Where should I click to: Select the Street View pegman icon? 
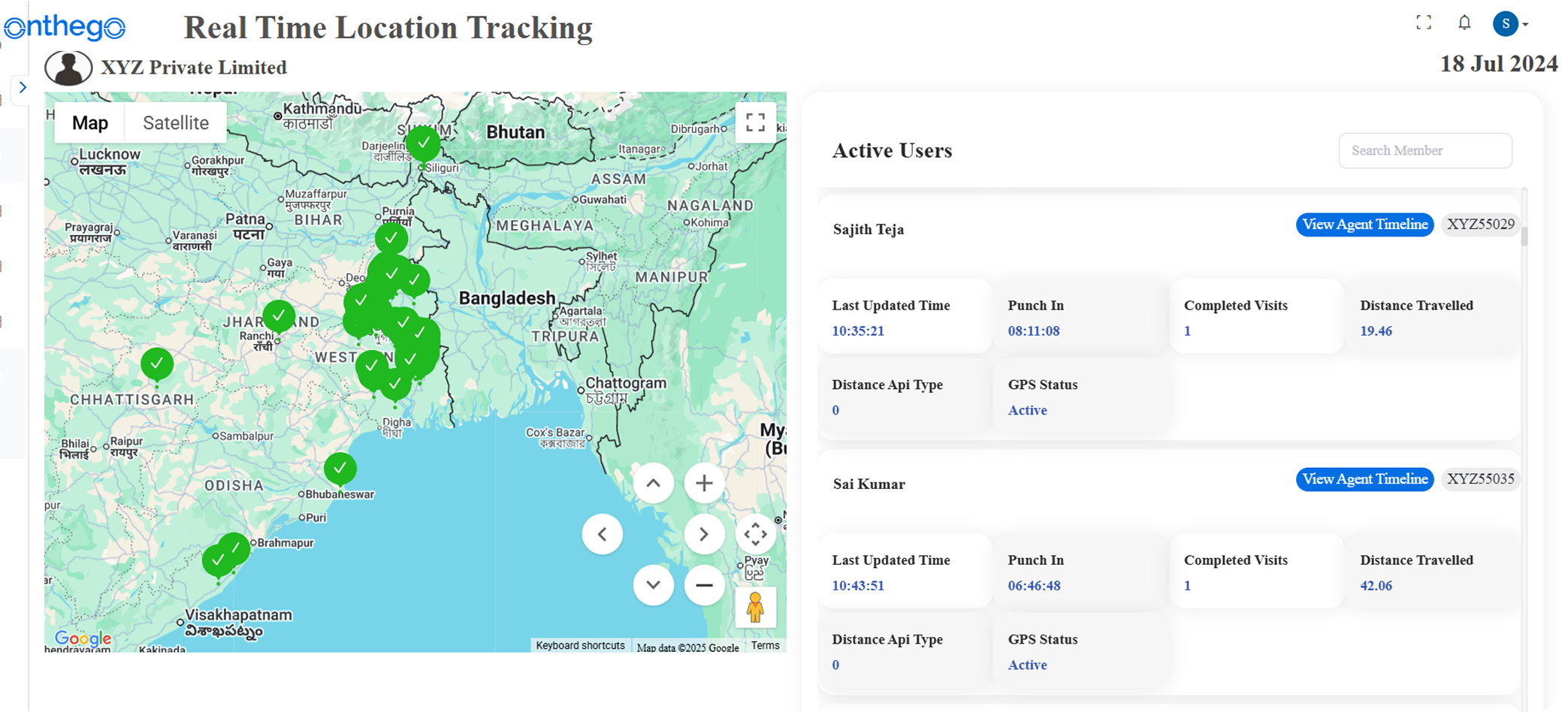tap(755, 607)
